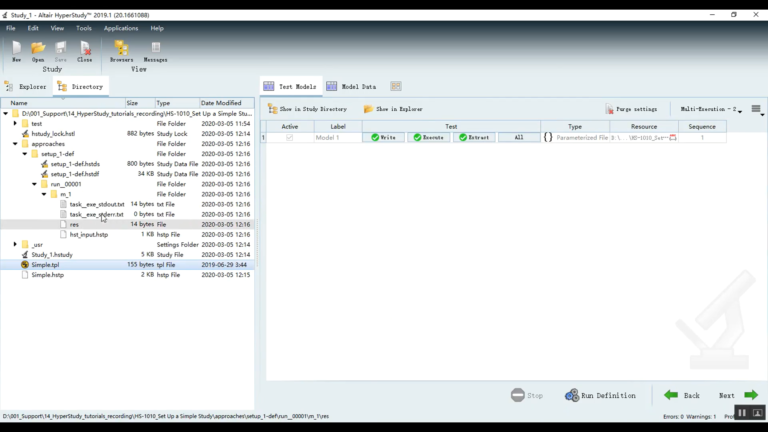Click the Sequence value 1 cell
Viewport: 768px width, 432px height.
pos(702,138)
